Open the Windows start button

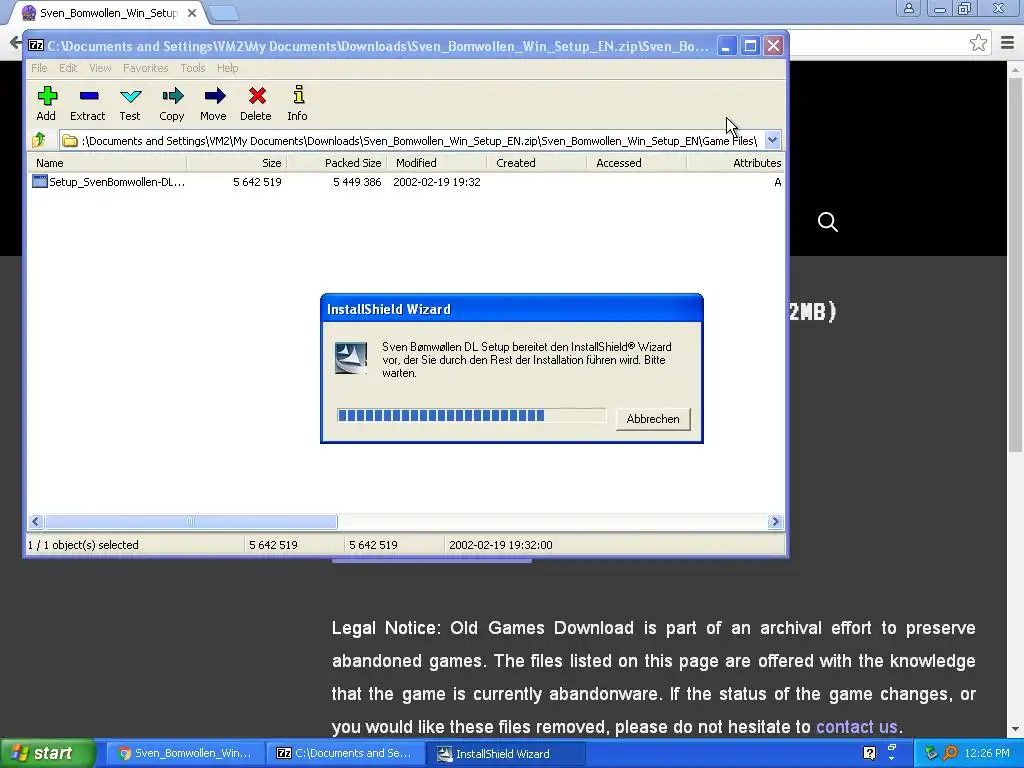coord(47,753)
